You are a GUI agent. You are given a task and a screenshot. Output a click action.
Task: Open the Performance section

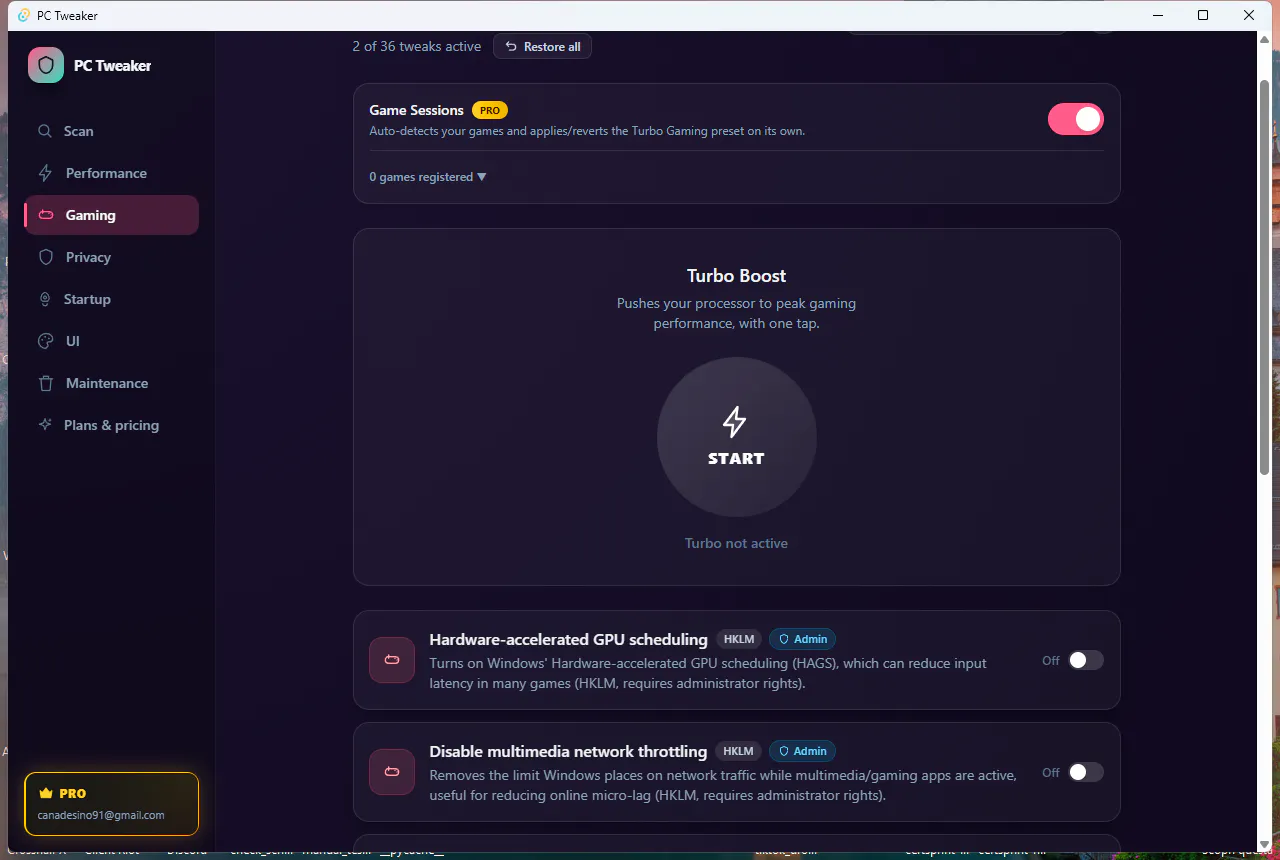pyautogui.click(x=112, y=173)
